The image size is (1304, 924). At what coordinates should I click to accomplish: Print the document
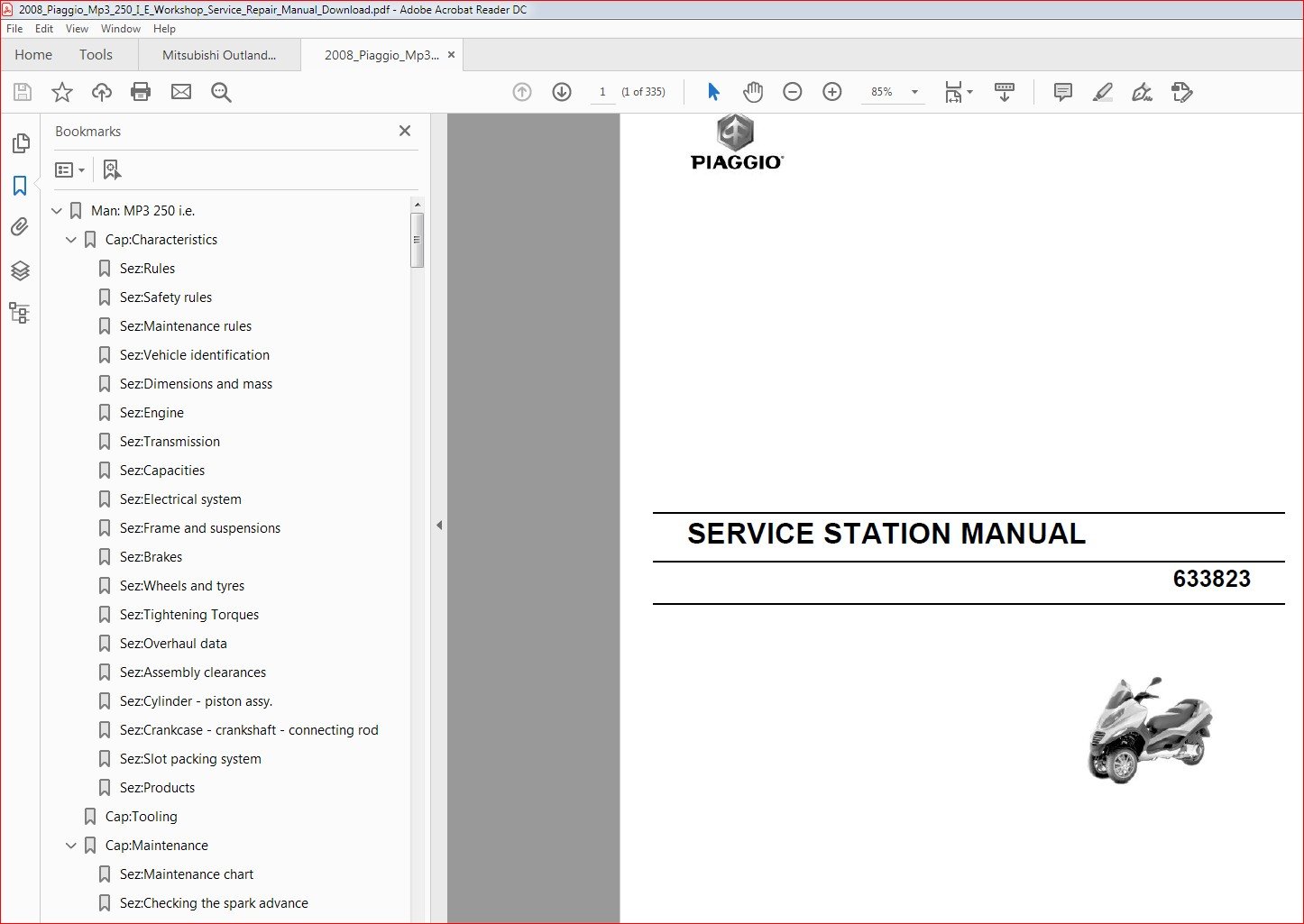click(x=141, y=92)
